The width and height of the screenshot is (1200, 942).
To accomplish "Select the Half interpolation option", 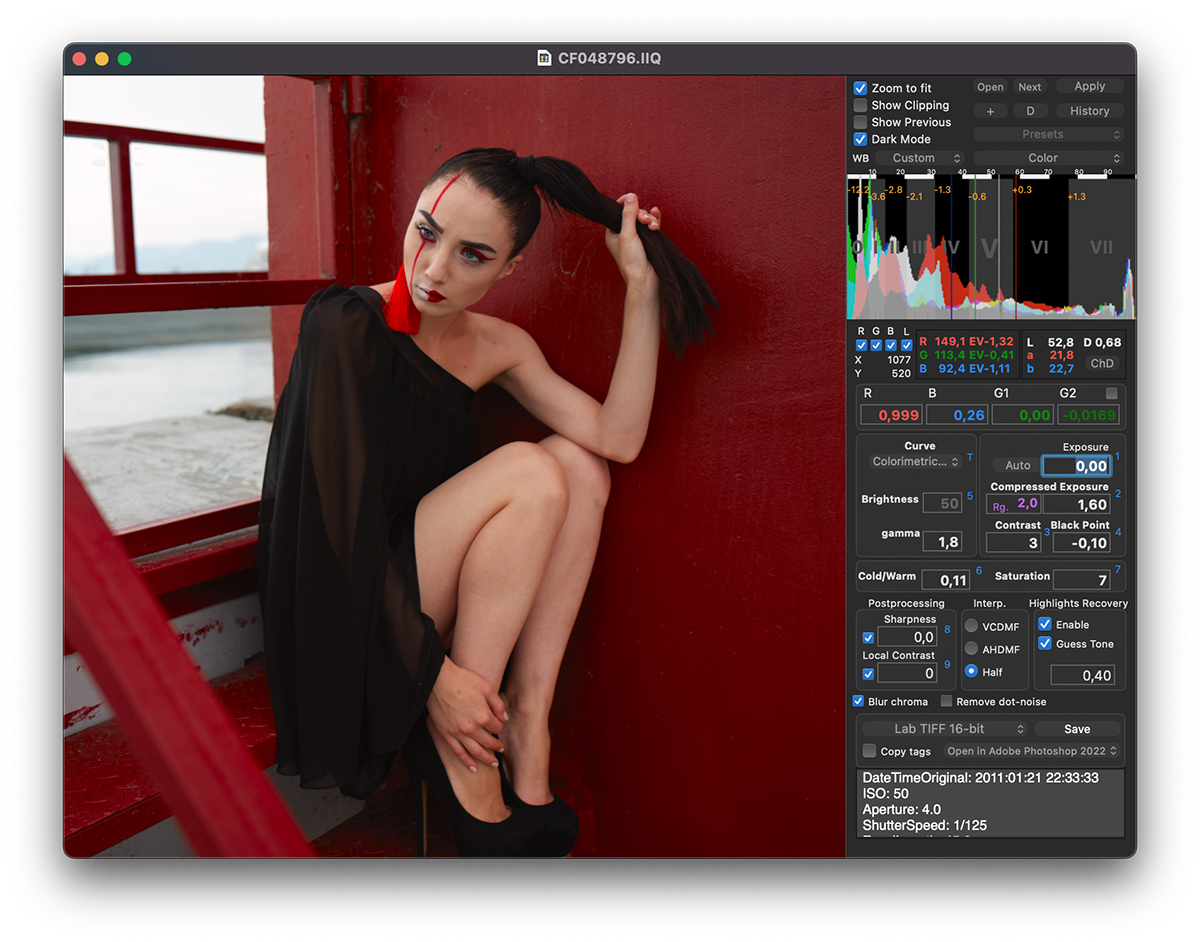I will coord(971,671).
